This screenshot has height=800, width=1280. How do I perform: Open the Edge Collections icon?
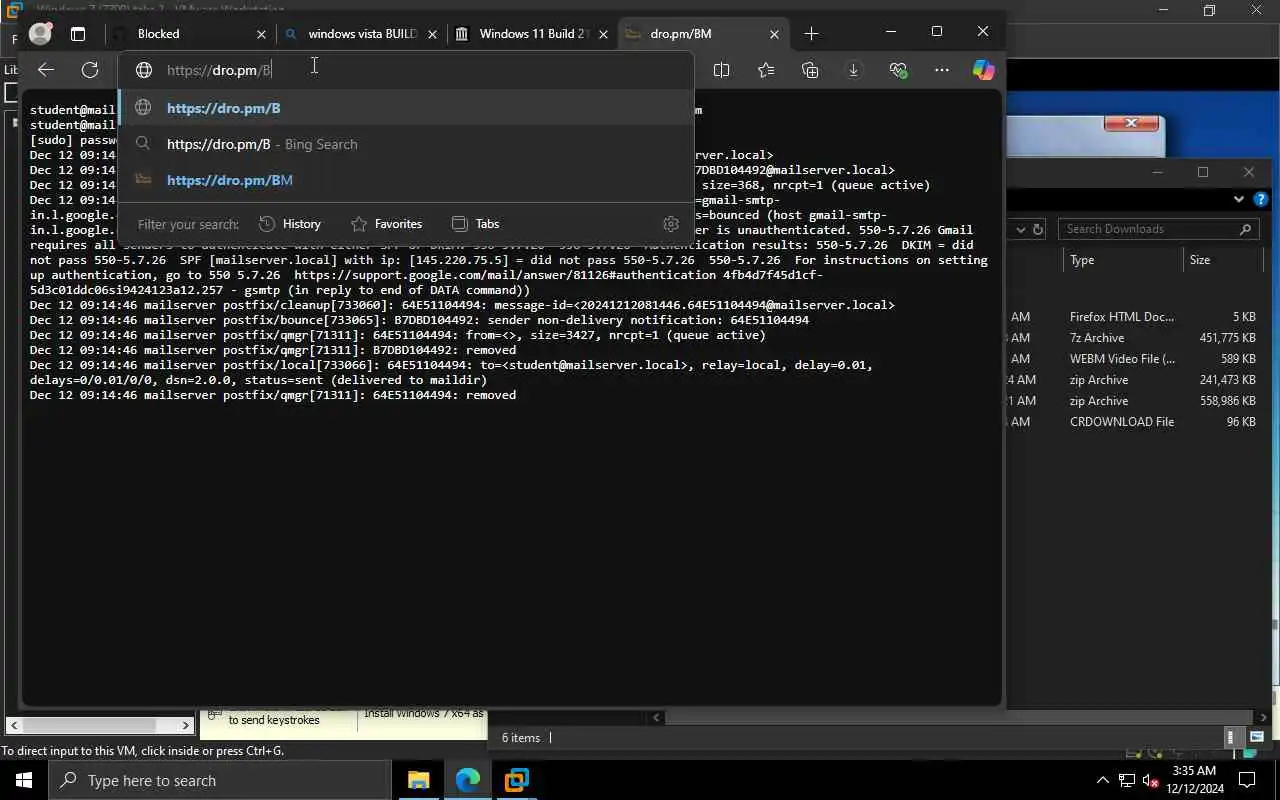(810, 70)
